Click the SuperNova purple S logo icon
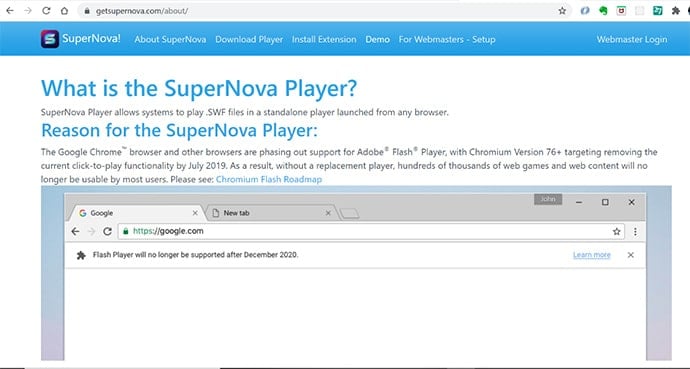Screen dimensions: 690x369 50,39
